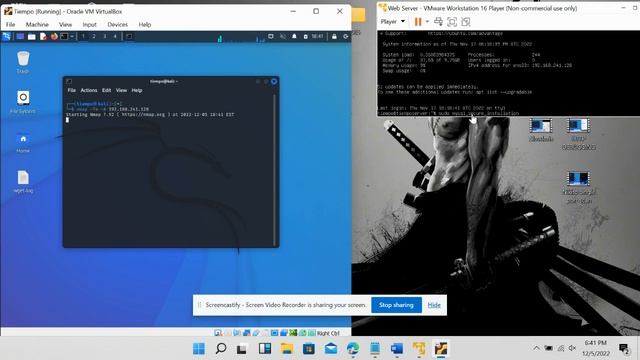The width and height of the screenshot is (640, 360).
Task: Expand the terminal launcher dropdown arrow in Kali panel
Action: coord(72,37)
